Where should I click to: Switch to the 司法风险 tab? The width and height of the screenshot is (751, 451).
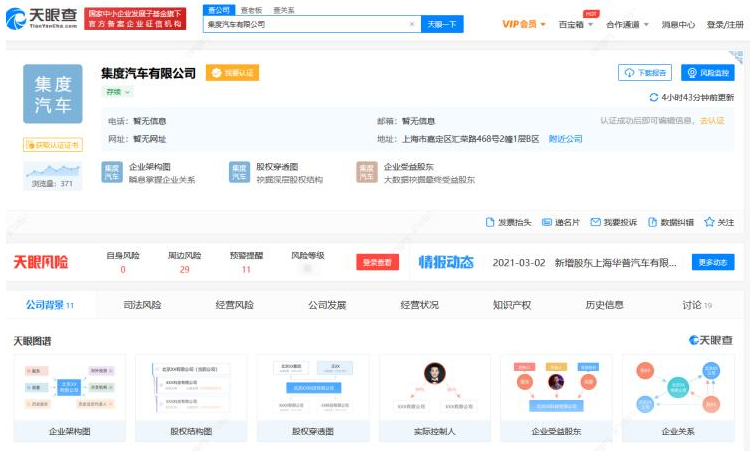pos(142,305)
